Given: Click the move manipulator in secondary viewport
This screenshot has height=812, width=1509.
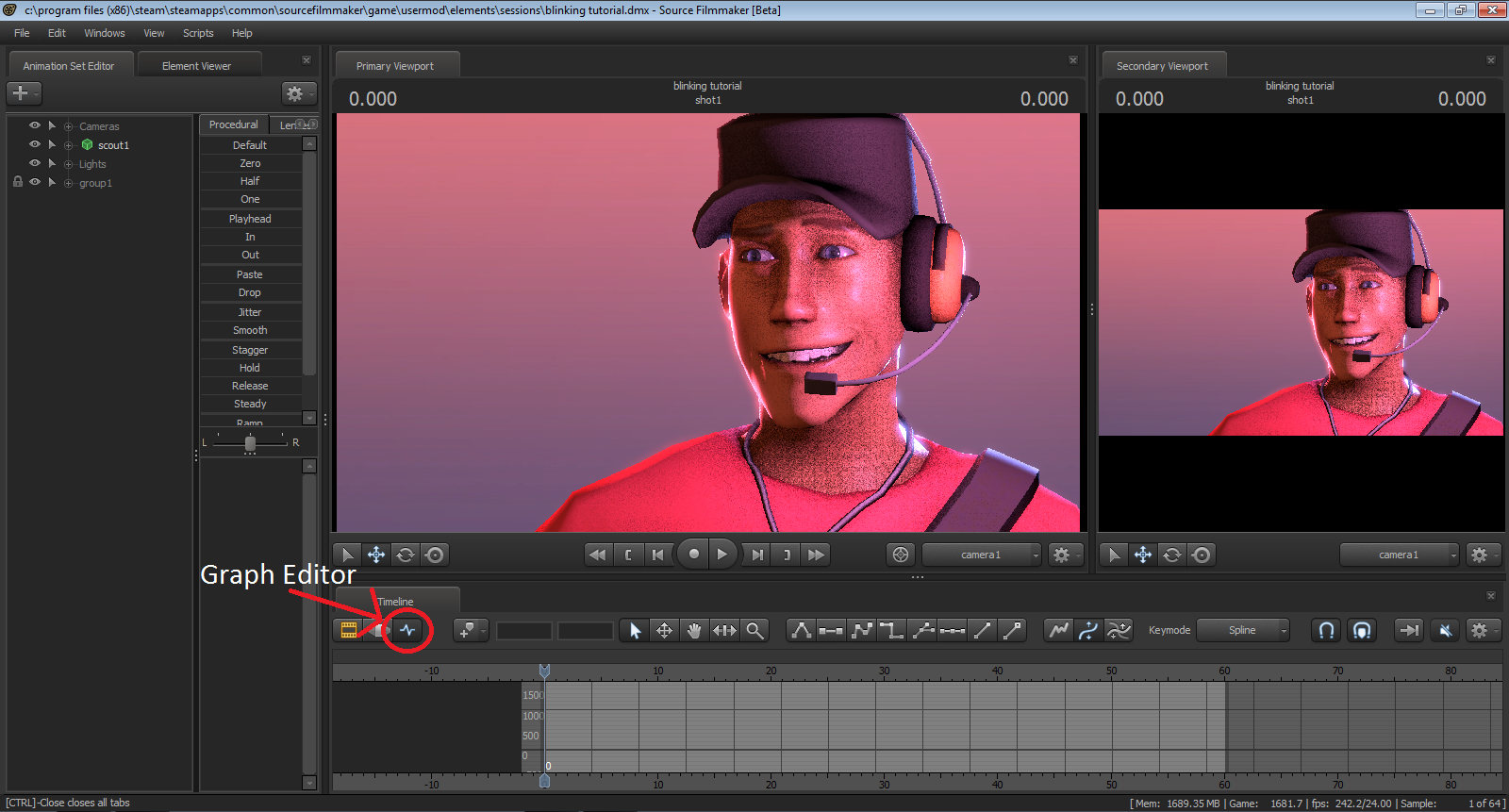Looking at the screenshot, I should point(1143,555).
